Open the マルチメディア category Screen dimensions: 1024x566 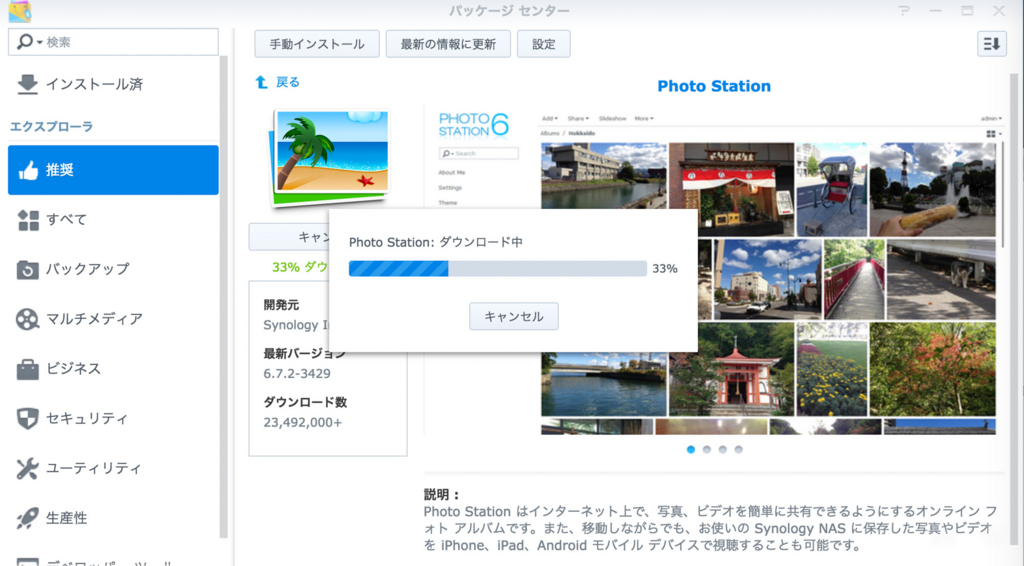[x=114, y=319]
